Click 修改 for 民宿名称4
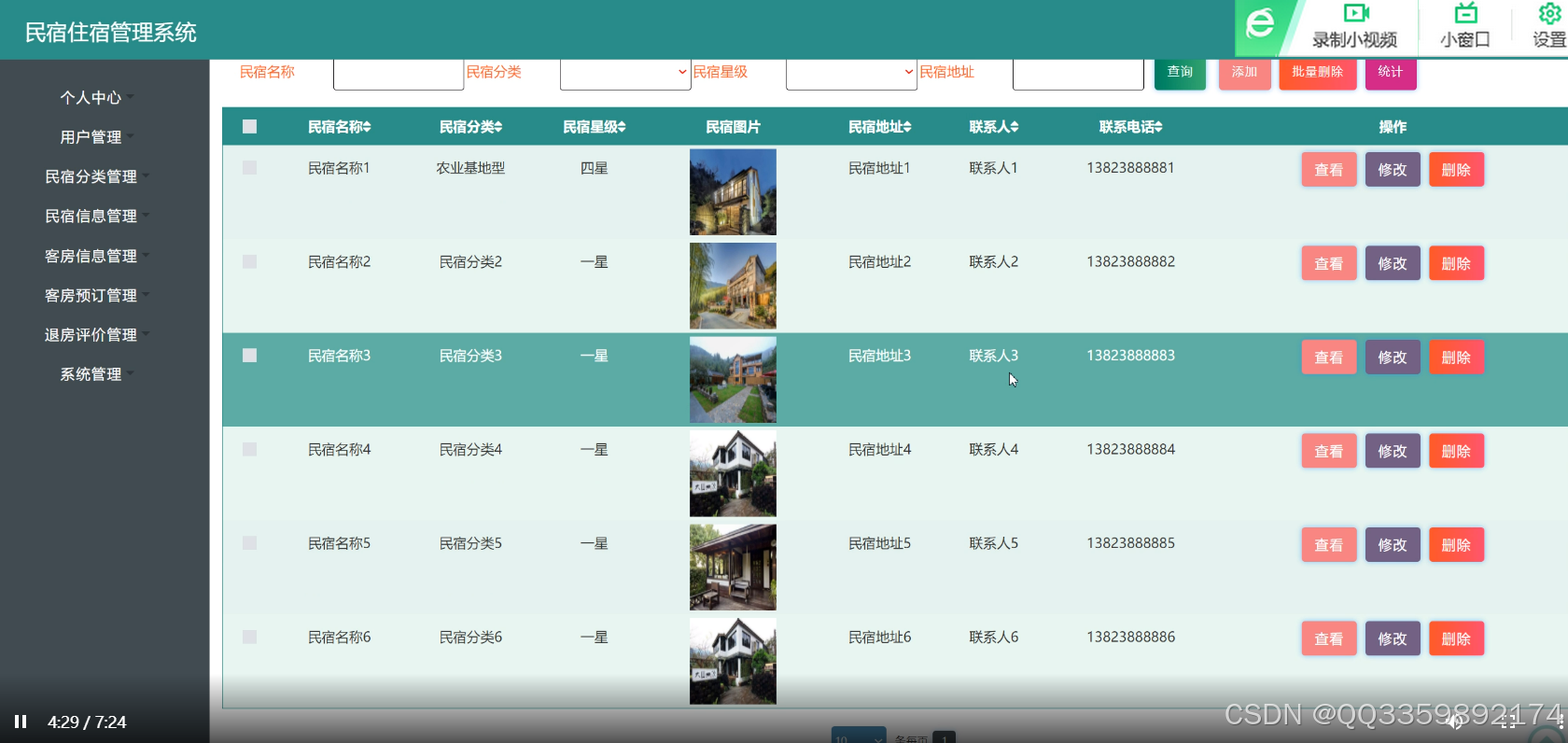Viewport: 1568px width, 743px height. [x=1393, y=451]
